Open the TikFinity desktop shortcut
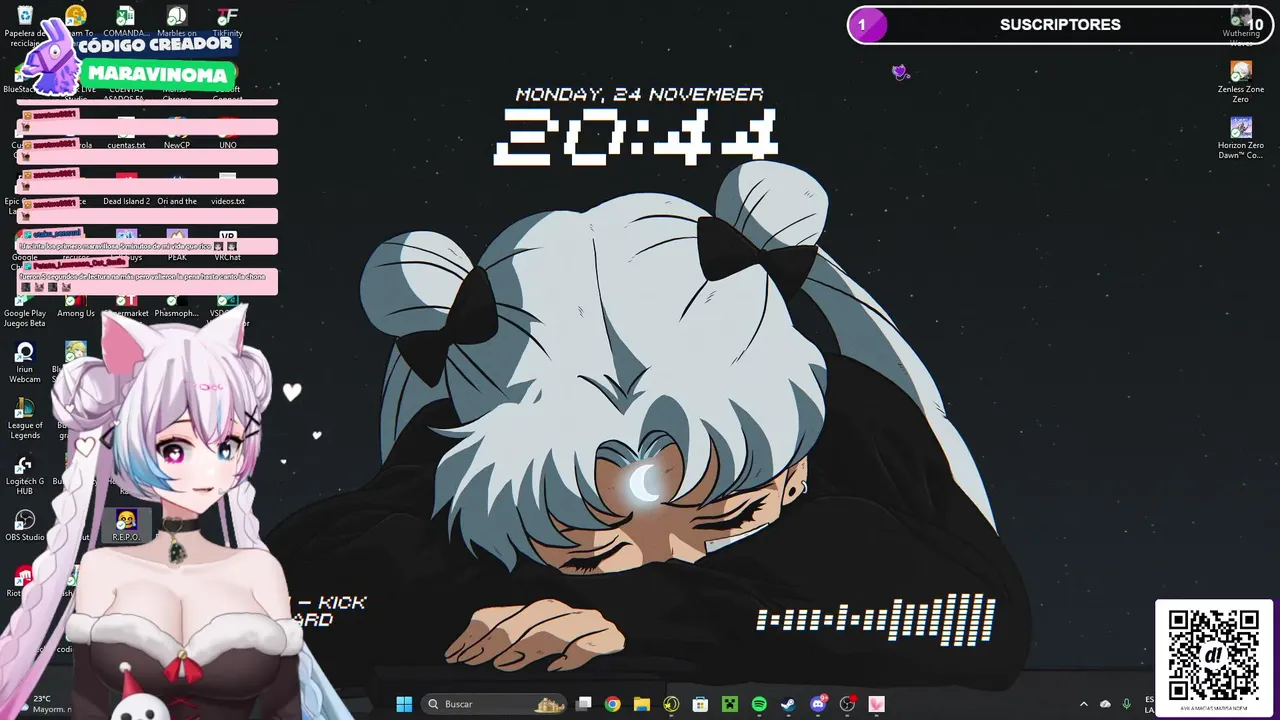This screenshot has height=720, width=1280. 228,22
